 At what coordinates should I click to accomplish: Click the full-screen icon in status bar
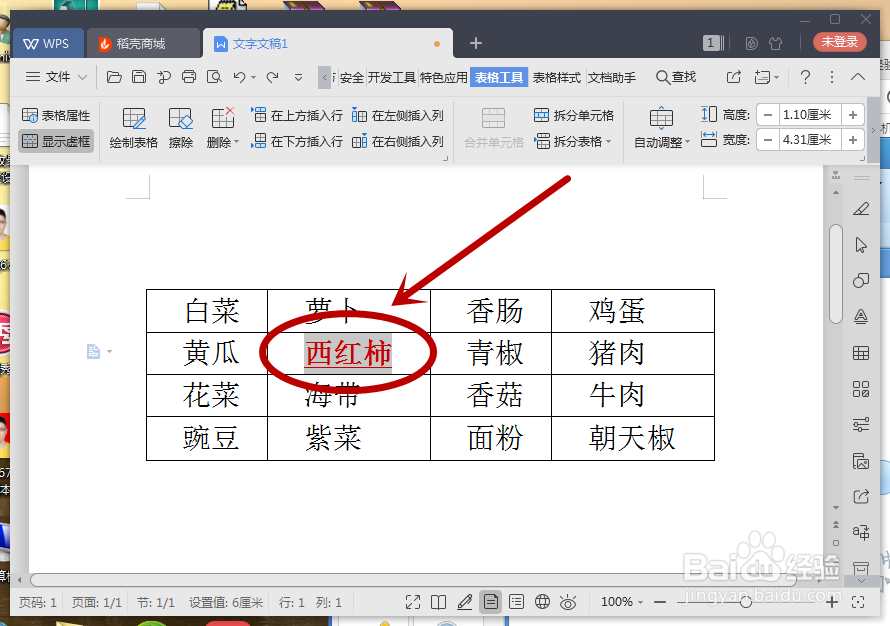pos(413,602)
